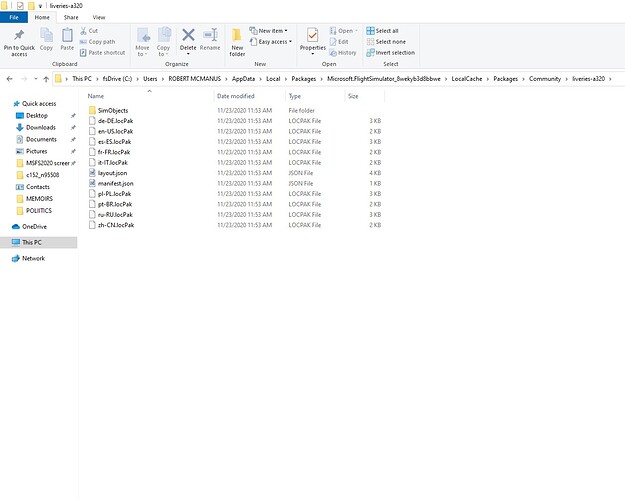Click the Cut scissors icon
The width and height of the screenshot is (625, 500).
pos(83,31)
